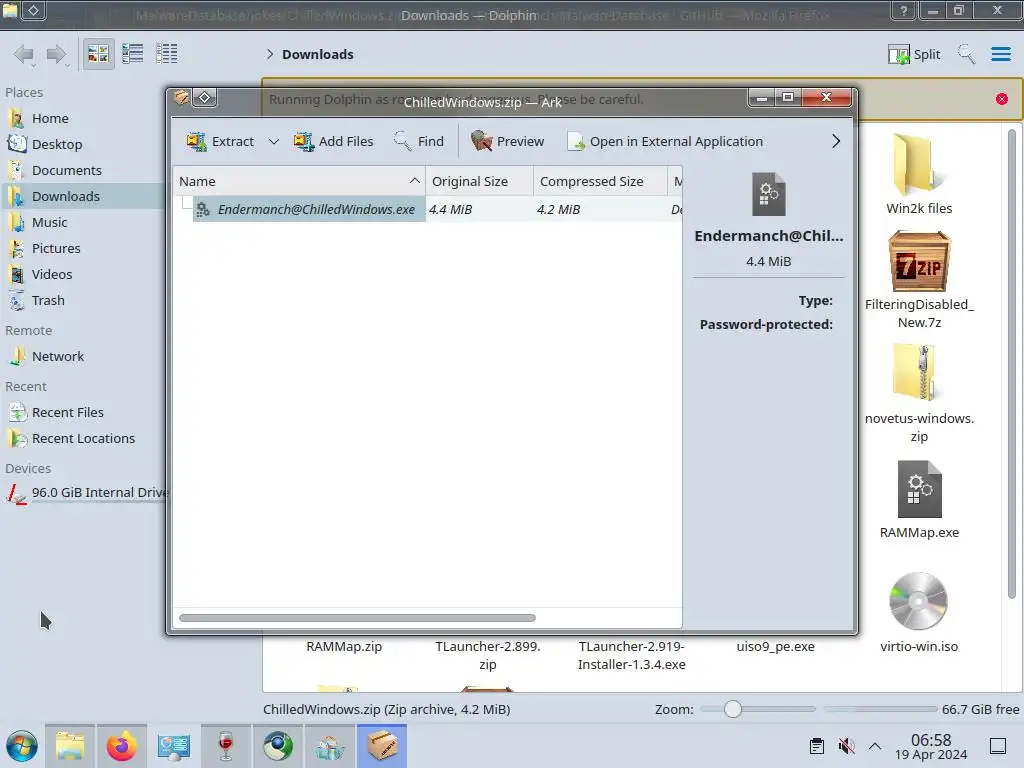Go back in Dolphin navigation
1024x768 pixels.
click(24, 54)
